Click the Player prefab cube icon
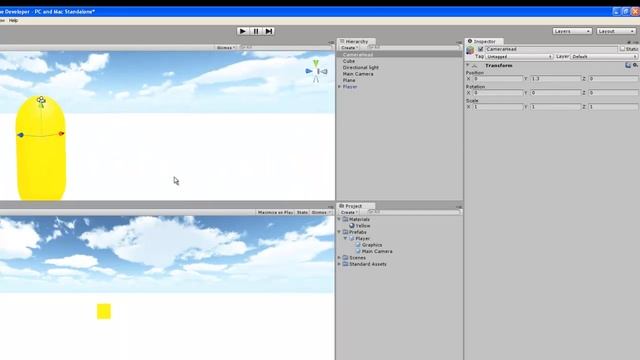This screenshot has width=640, height=360. pyautogui.click(x=351, y=238)
